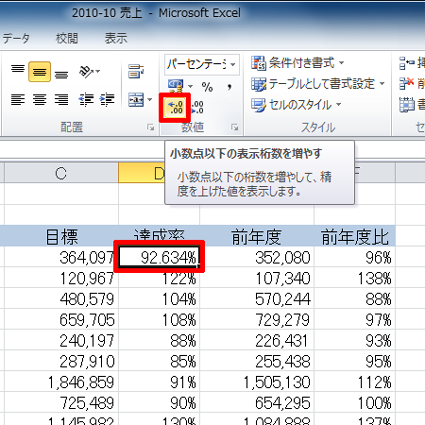Screen dimensions: 425x425
Task: Increase decimal places
Action: click(175, 107)
